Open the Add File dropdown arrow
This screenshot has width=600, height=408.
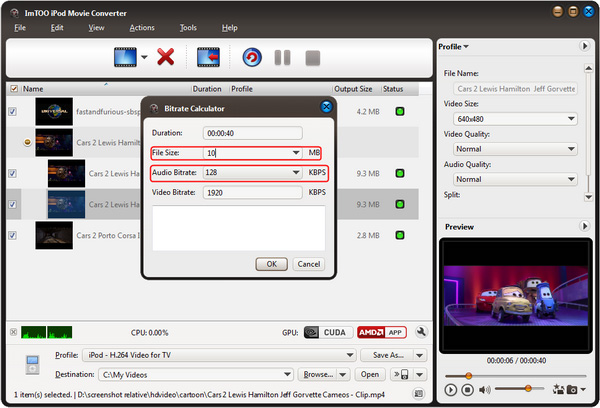(x=144, y=57)
